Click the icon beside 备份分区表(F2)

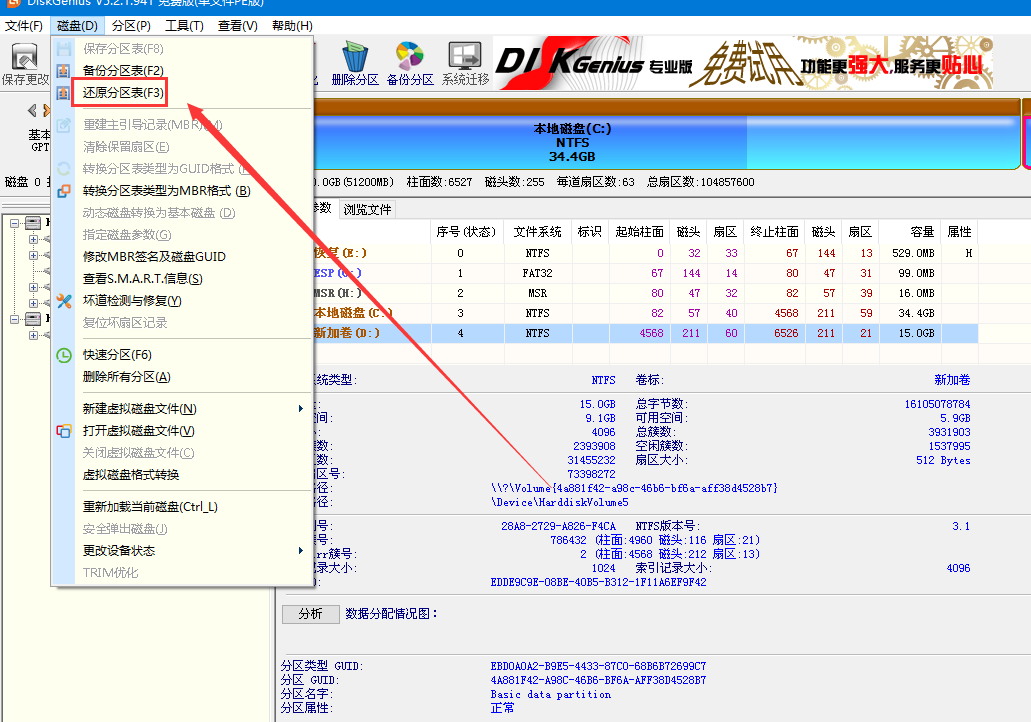[63, 70]
